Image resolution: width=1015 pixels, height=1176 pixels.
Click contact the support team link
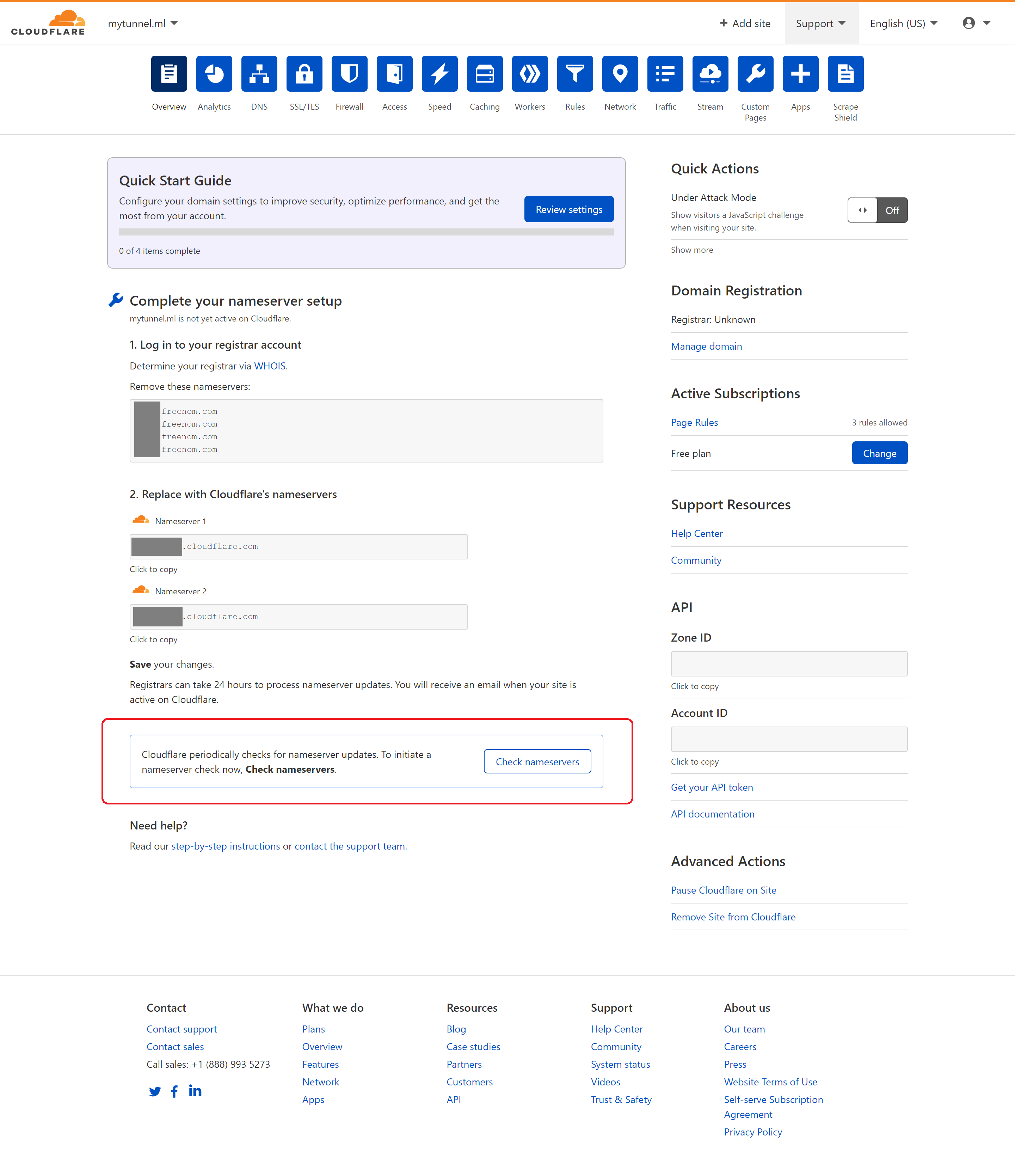click(x=350, y=846)
